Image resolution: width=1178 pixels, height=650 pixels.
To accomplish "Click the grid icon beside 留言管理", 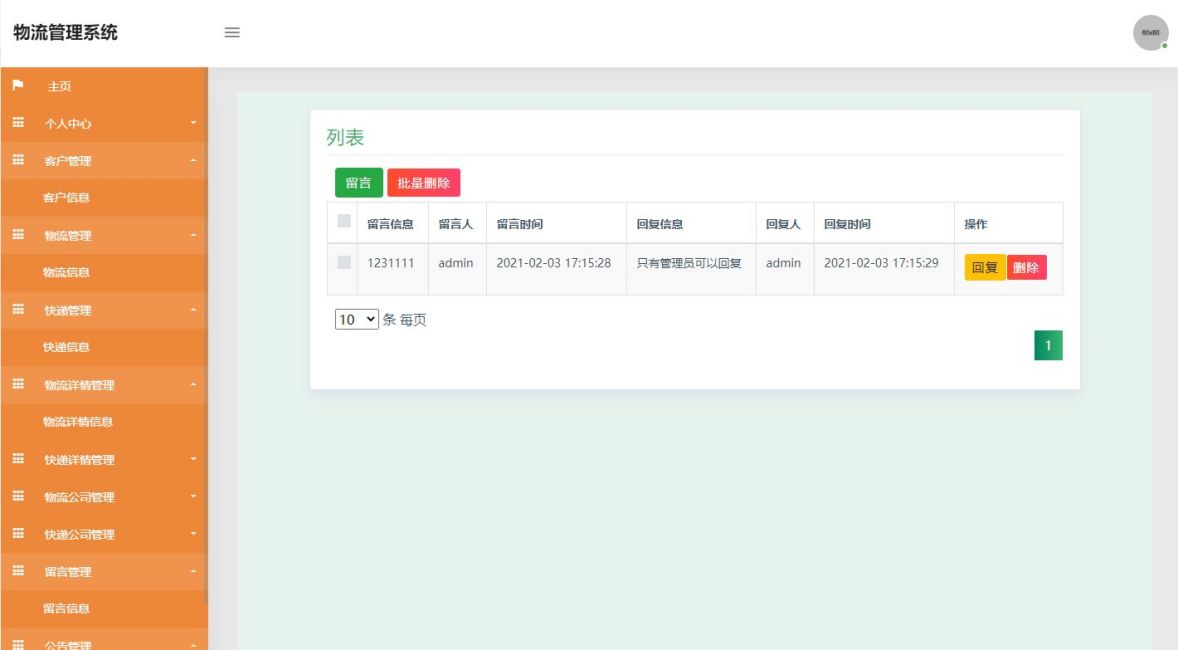I will 18,570.
